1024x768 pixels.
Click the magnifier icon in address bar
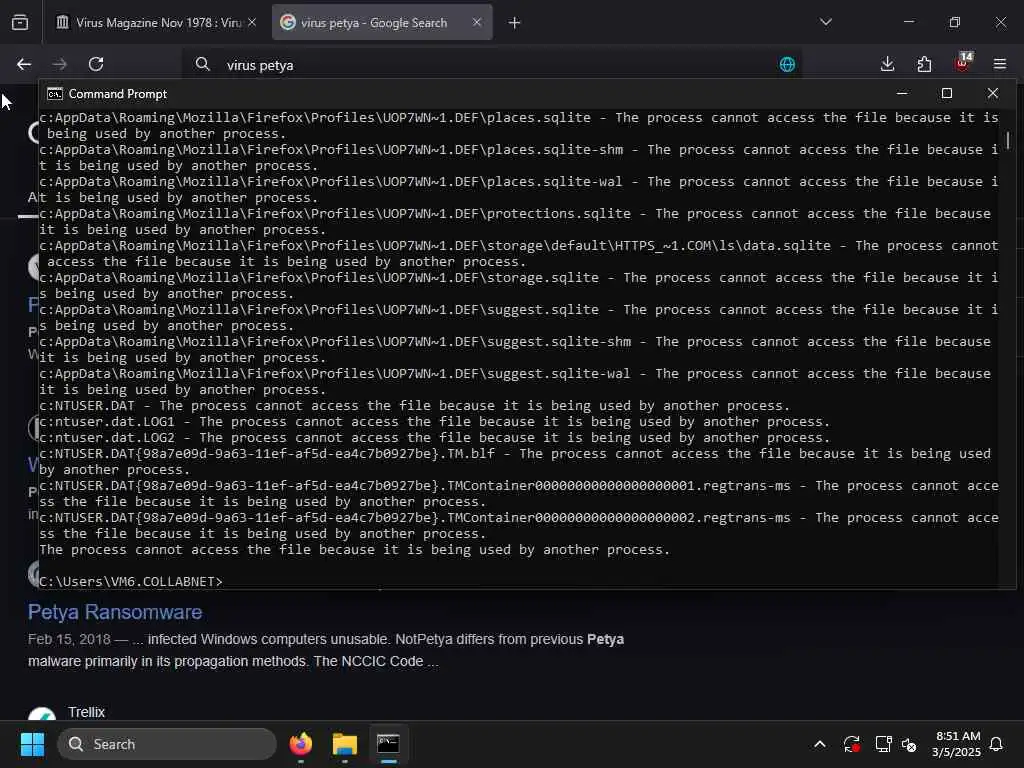click(202, 64)
